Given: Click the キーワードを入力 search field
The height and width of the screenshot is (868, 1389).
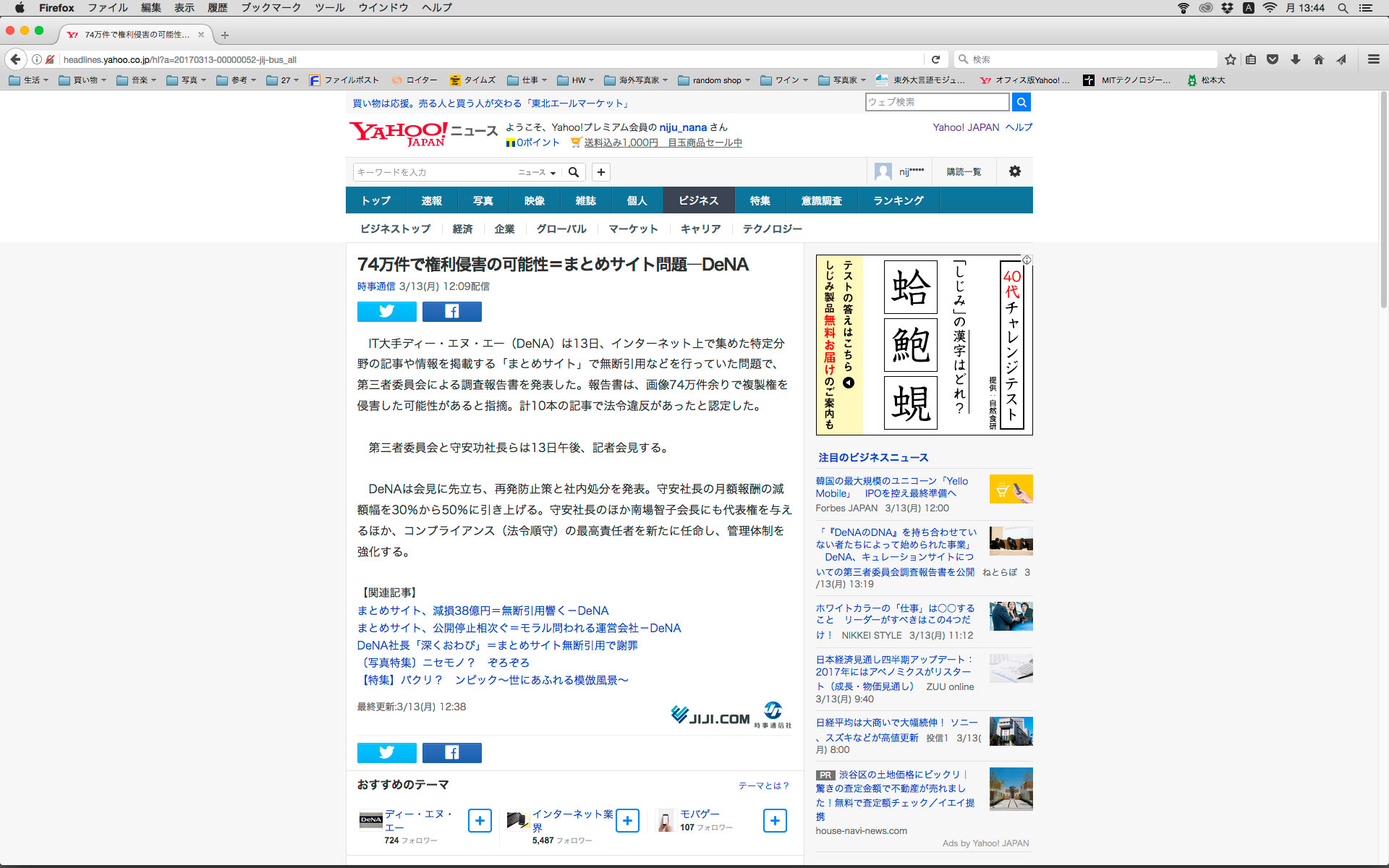Looking at the screenshot, I should pyautogui.click(x=434, y=172).
